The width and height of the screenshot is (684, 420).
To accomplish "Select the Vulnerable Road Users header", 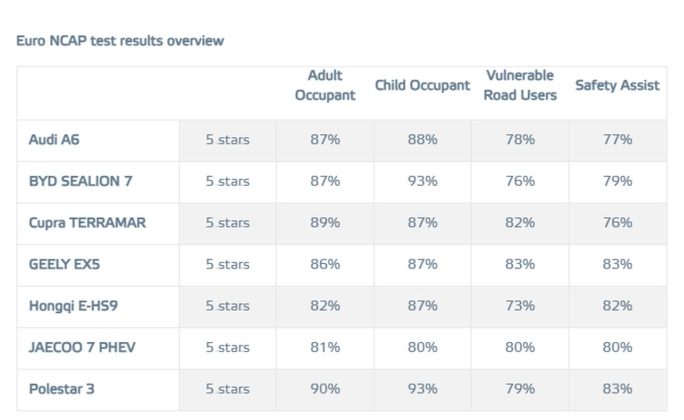I will click(x=520, y=85).
